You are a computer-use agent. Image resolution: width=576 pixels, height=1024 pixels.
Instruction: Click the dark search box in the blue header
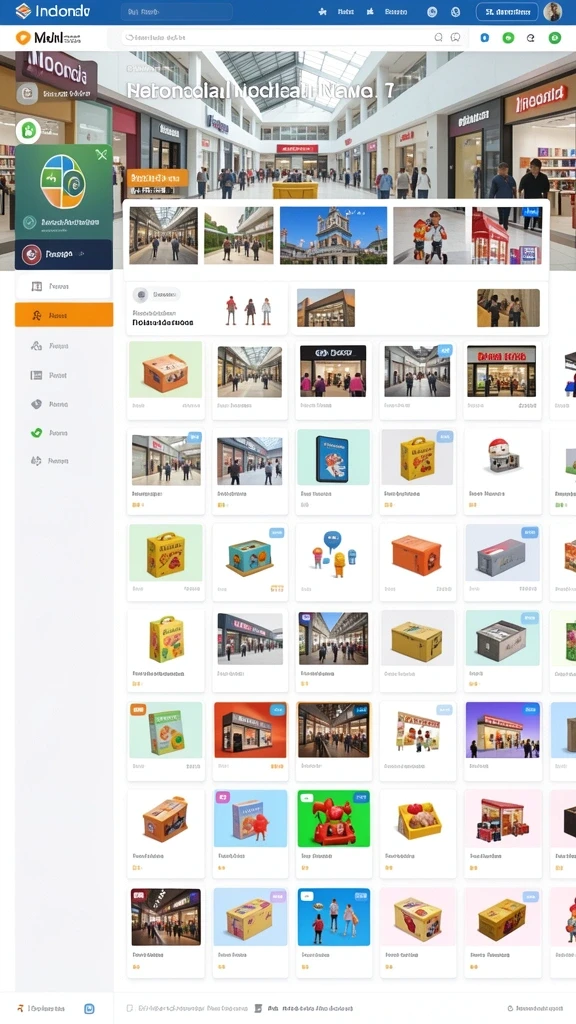pyautogui.click(x=176, y=12)
